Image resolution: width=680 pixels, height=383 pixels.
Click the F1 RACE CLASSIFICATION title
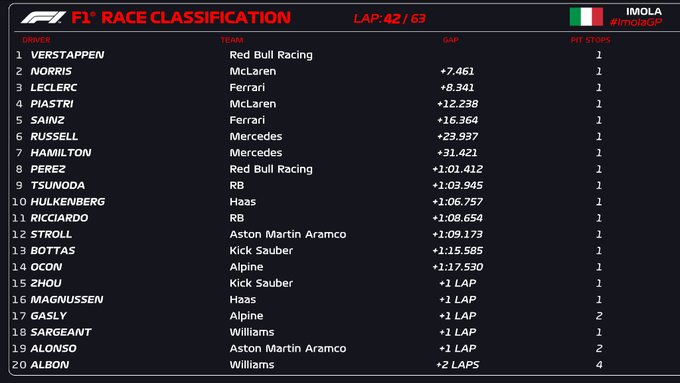coord(181,18)
